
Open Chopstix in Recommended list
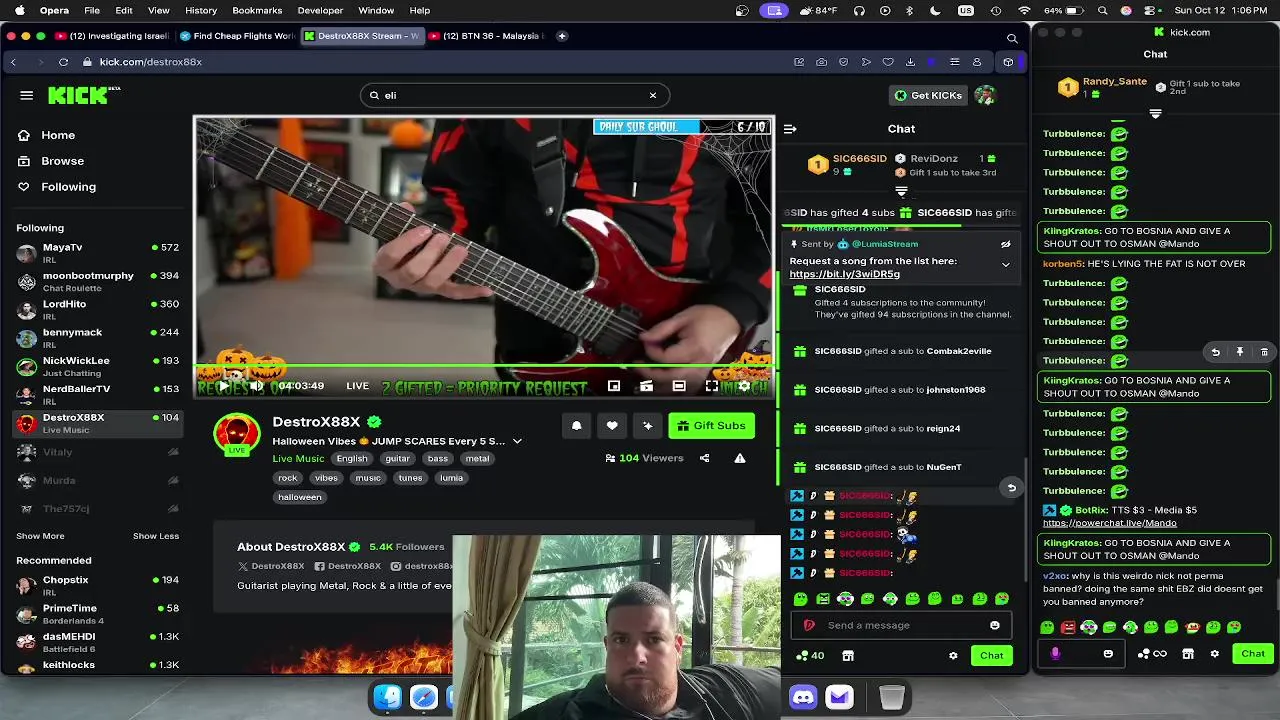tap(97, 585)
